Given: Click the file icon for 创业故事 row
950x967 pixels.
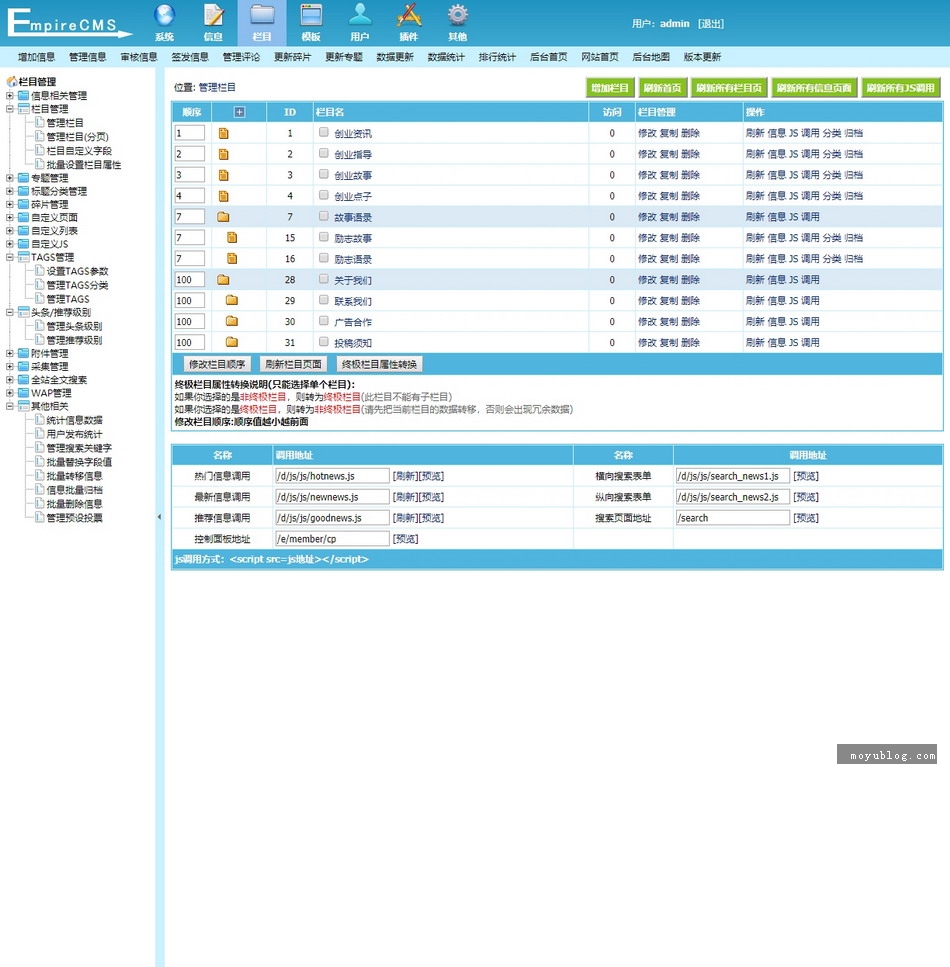Looking at the screenshot, I should 223,175.
